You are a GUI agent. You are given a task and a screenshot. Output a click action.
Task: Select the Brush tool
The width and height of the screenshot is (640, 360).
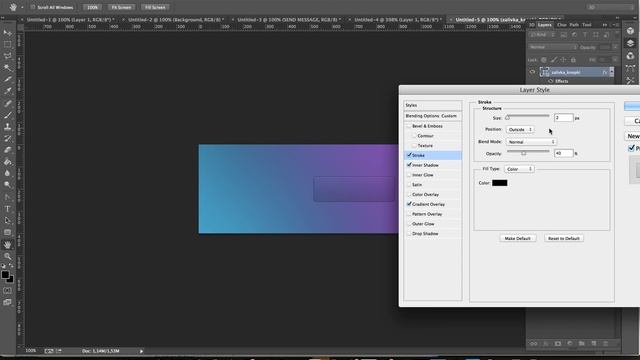click(x=7, y=115)
